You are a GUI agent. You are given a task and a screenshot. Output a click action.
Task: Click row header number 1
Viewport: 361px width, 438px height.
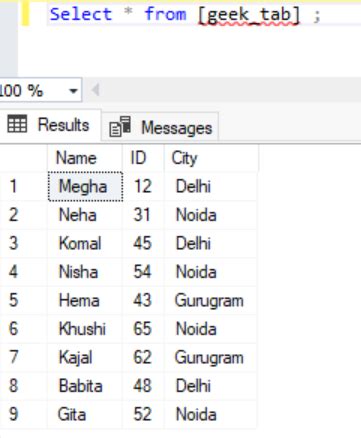click(23, 186)
